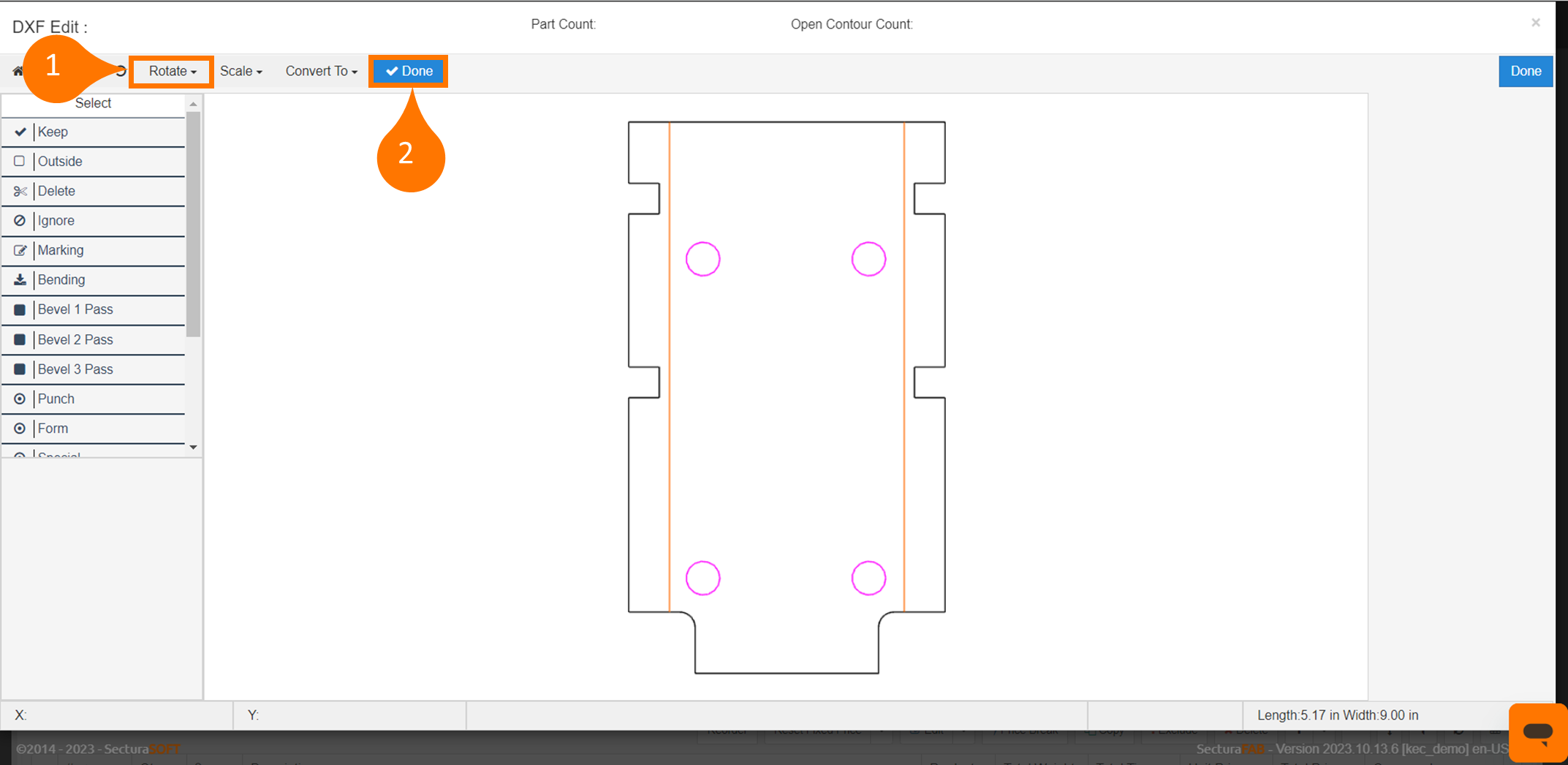The image size is (1568, 765).
Task: Select the Bending tool icon
Action: click(20, 280)
